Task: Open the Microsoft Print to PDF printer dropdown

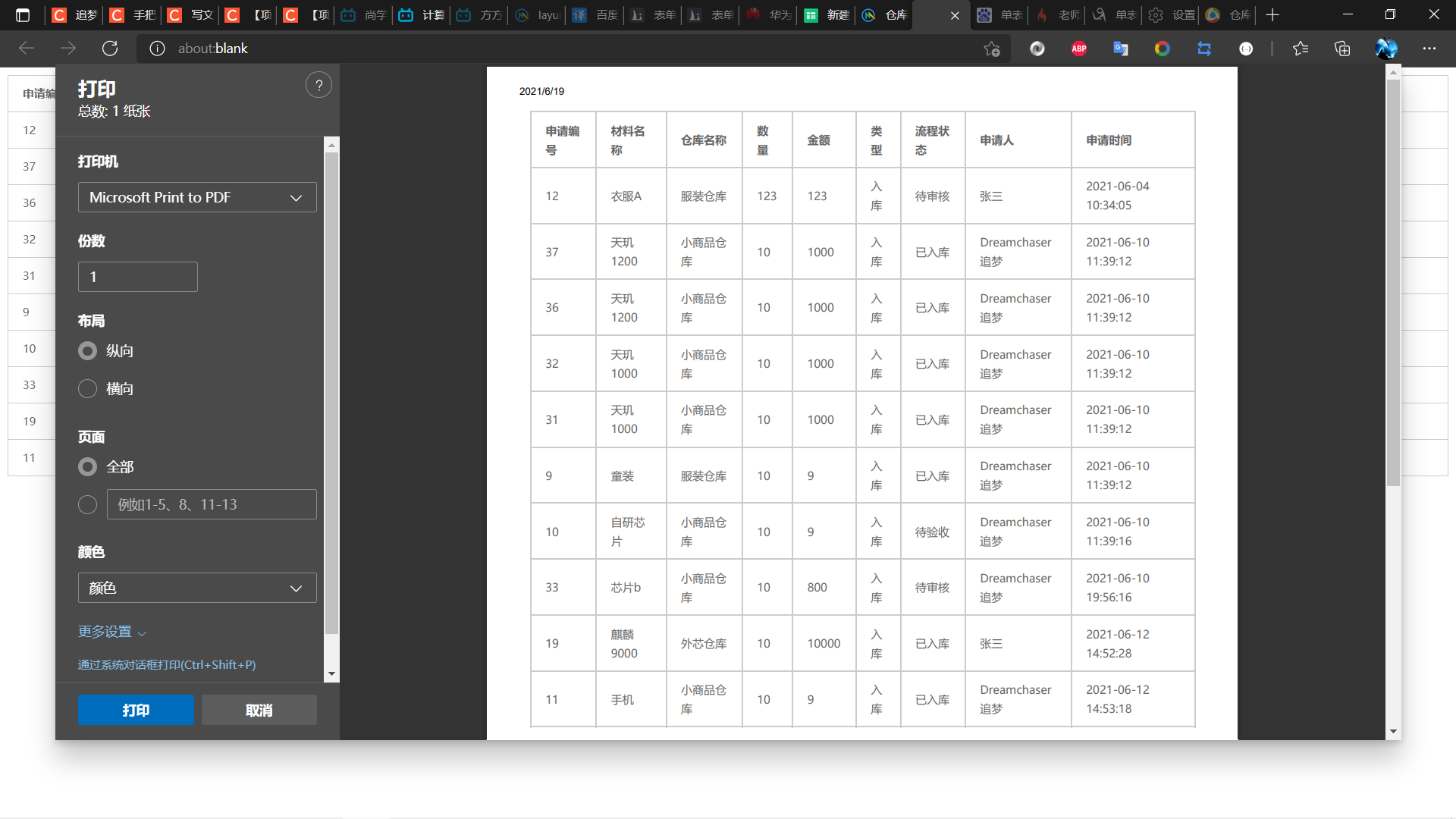Action: pyautogui.click(x=197, y=198)
